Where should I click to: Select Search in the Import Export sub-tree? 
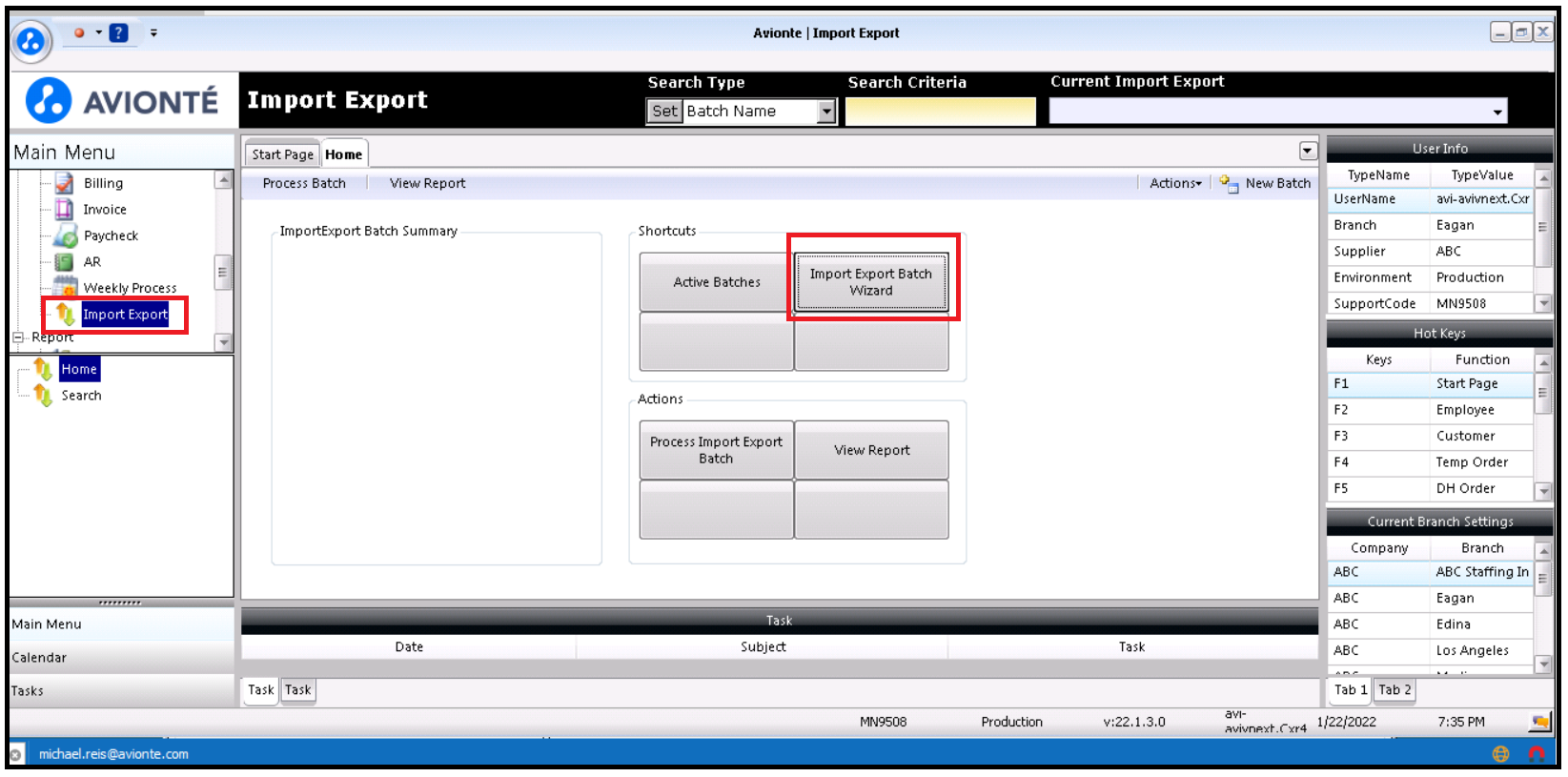(x=81, y=396)
